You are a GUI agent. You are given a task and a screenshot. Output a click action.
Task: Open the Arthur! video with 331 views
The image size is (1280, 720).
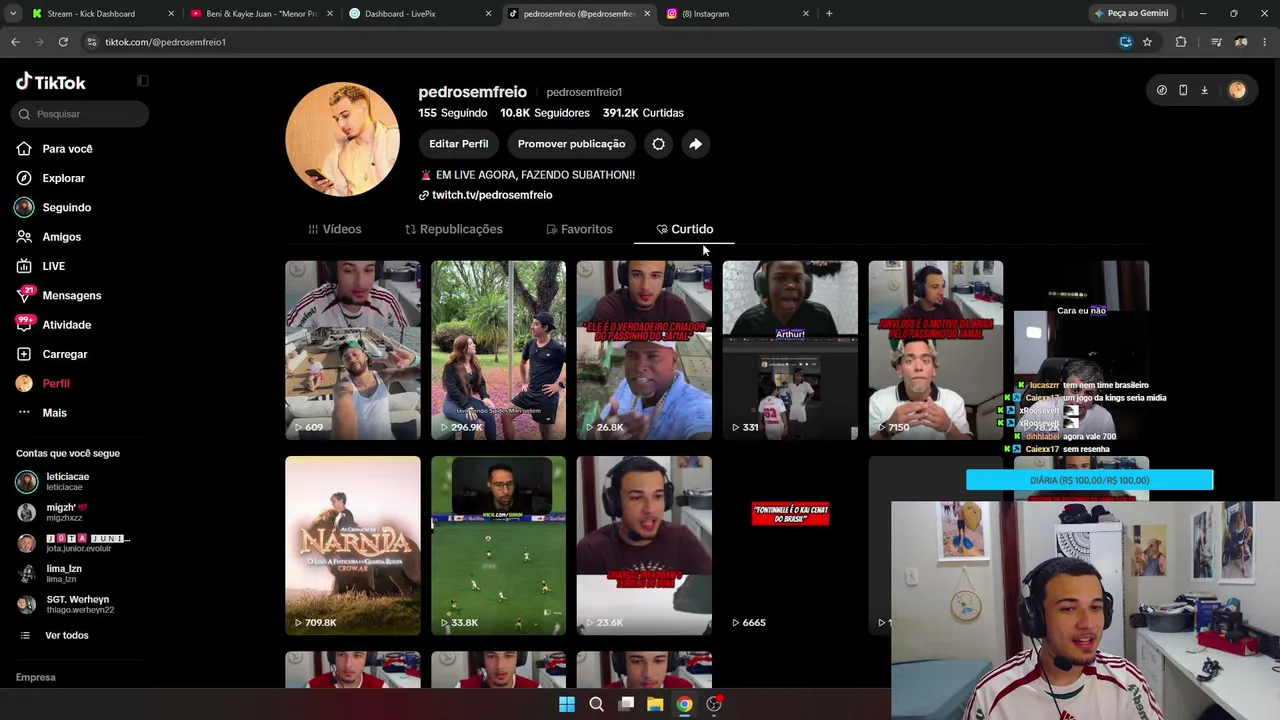(x=790, y=350)
